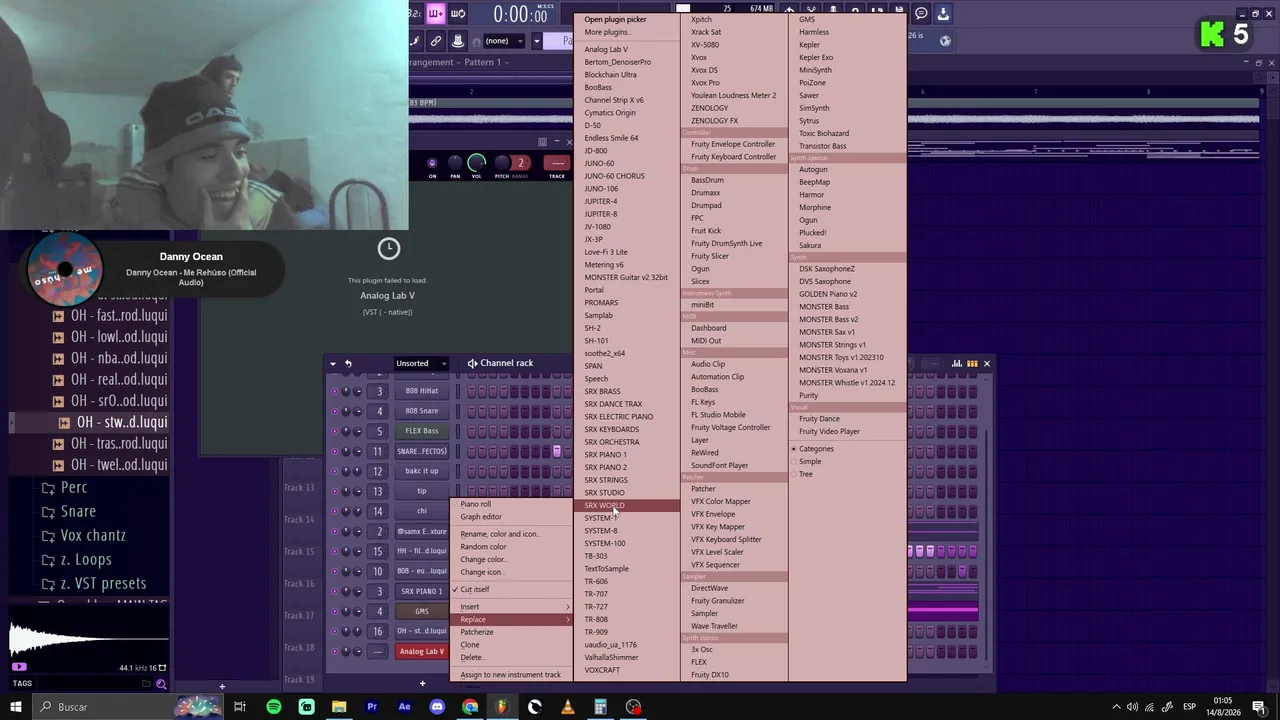The width and height of the screenshot is (1280, 720).
Task: Open File Explorer from the taskbar
Action: pyautogui.click(x=339, y=707)
